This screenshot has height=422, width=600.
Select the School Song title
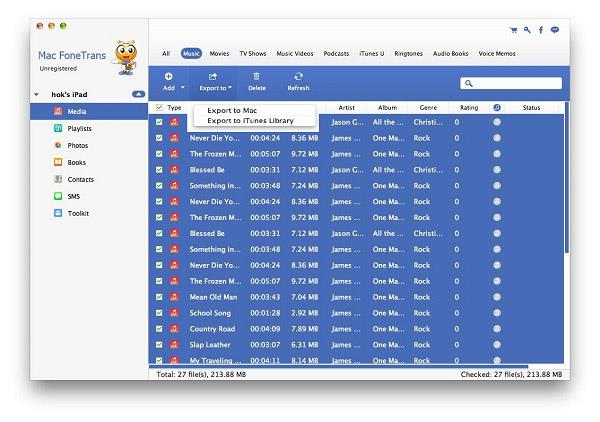pyautogui.click(x=210, y=313)
